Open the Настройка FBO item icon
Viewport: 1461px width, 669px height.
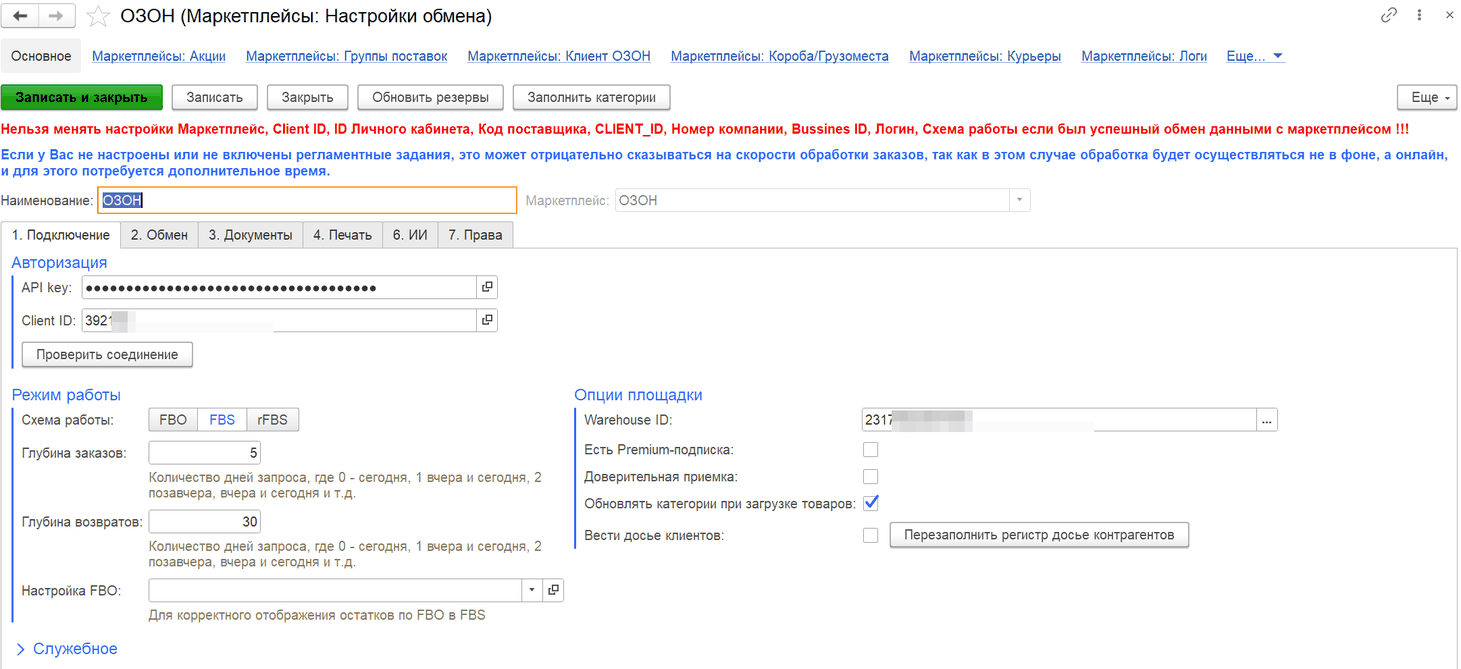(x=553, y=590)
